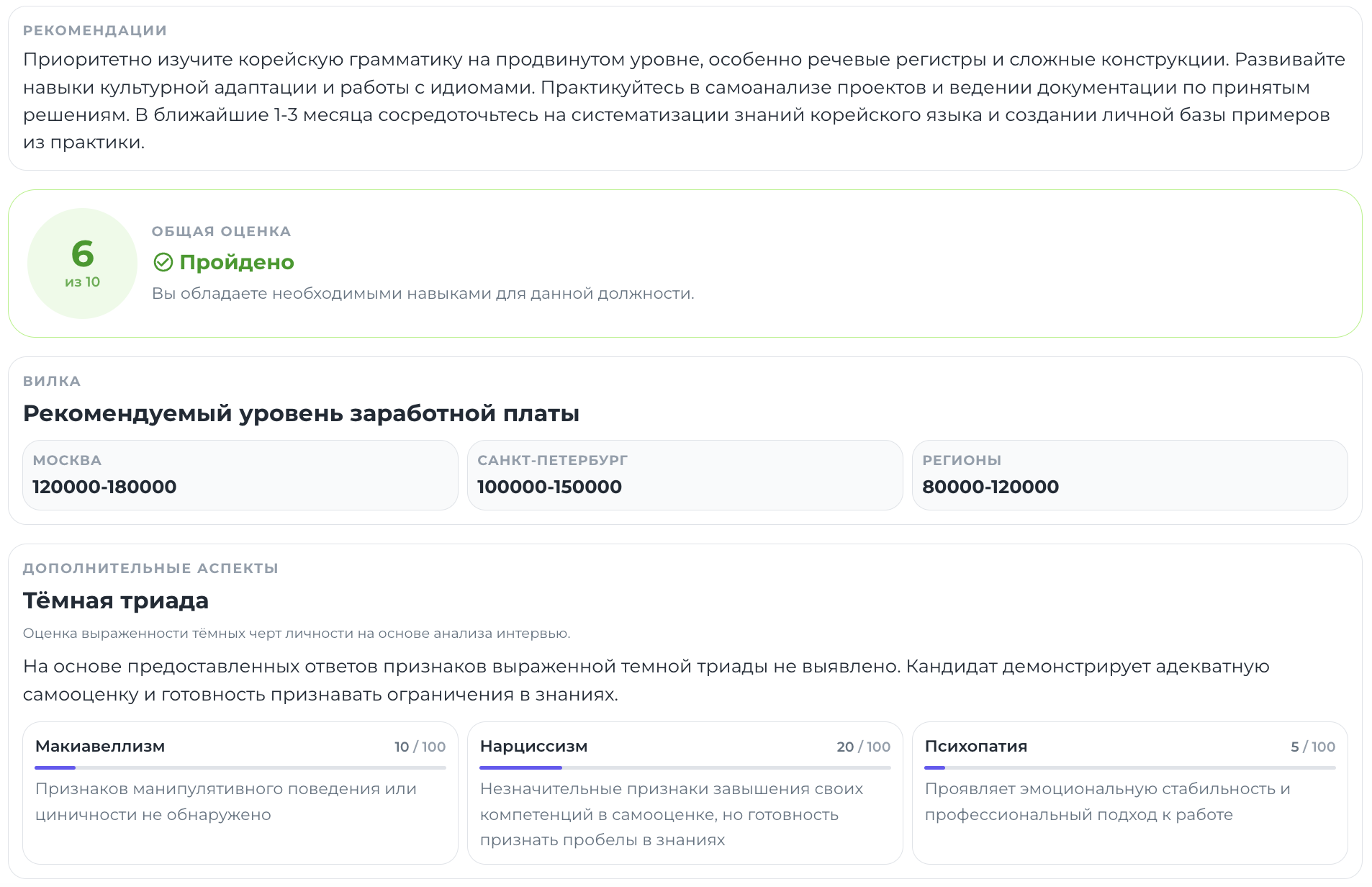Click the Пройдено status text
The image size is (1372, 887).
(x=237, y=263)
